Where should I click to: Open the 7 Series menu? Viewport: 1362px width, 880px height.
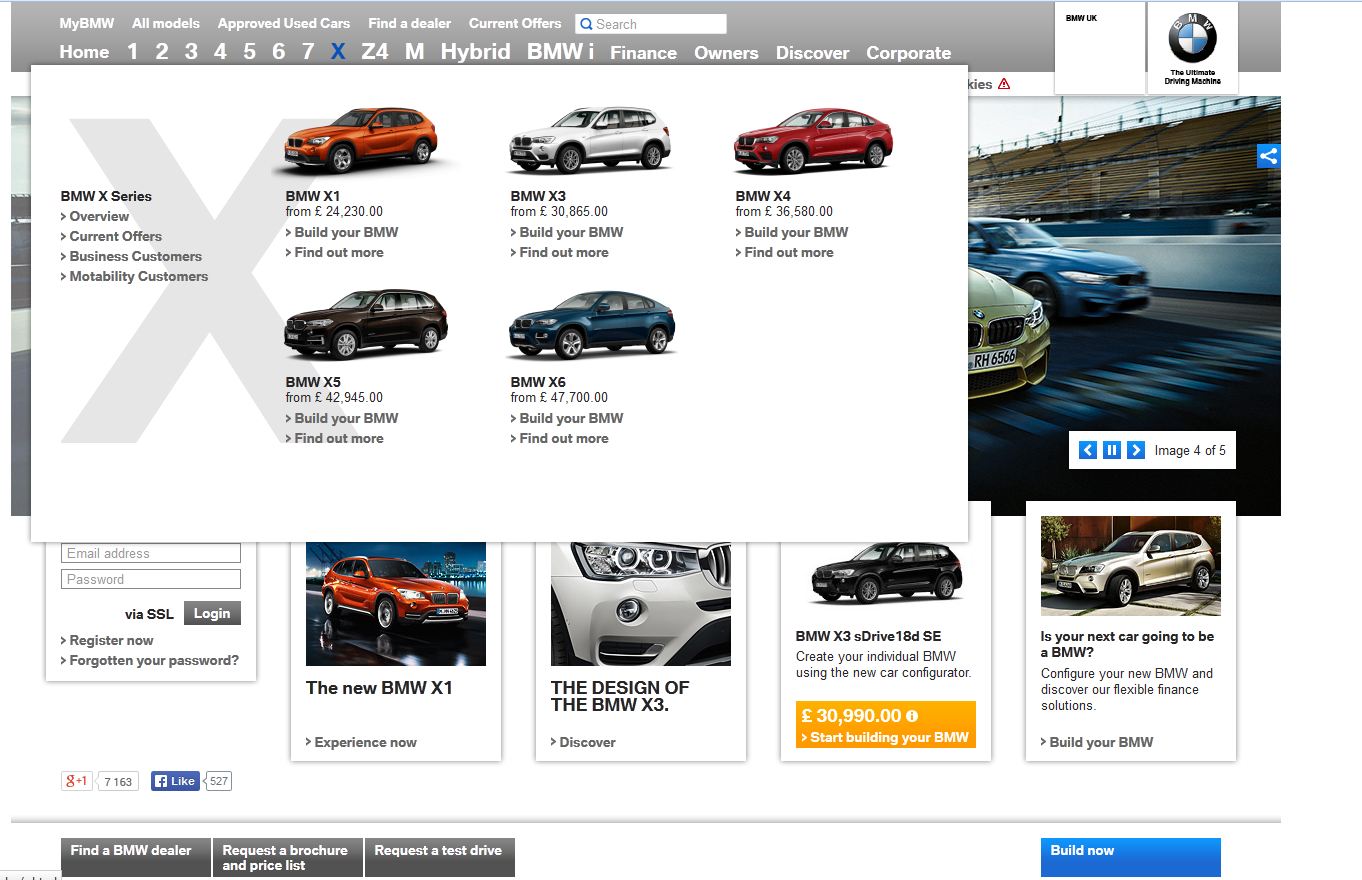307,51
